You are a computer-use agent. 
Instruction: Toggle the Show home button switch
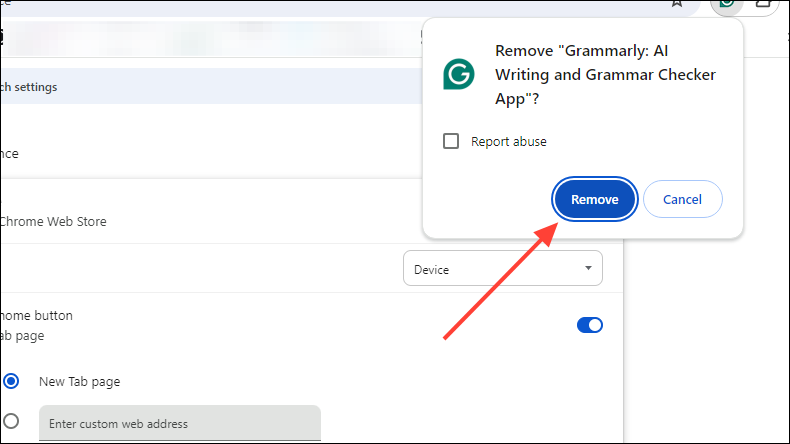(589, 325)
